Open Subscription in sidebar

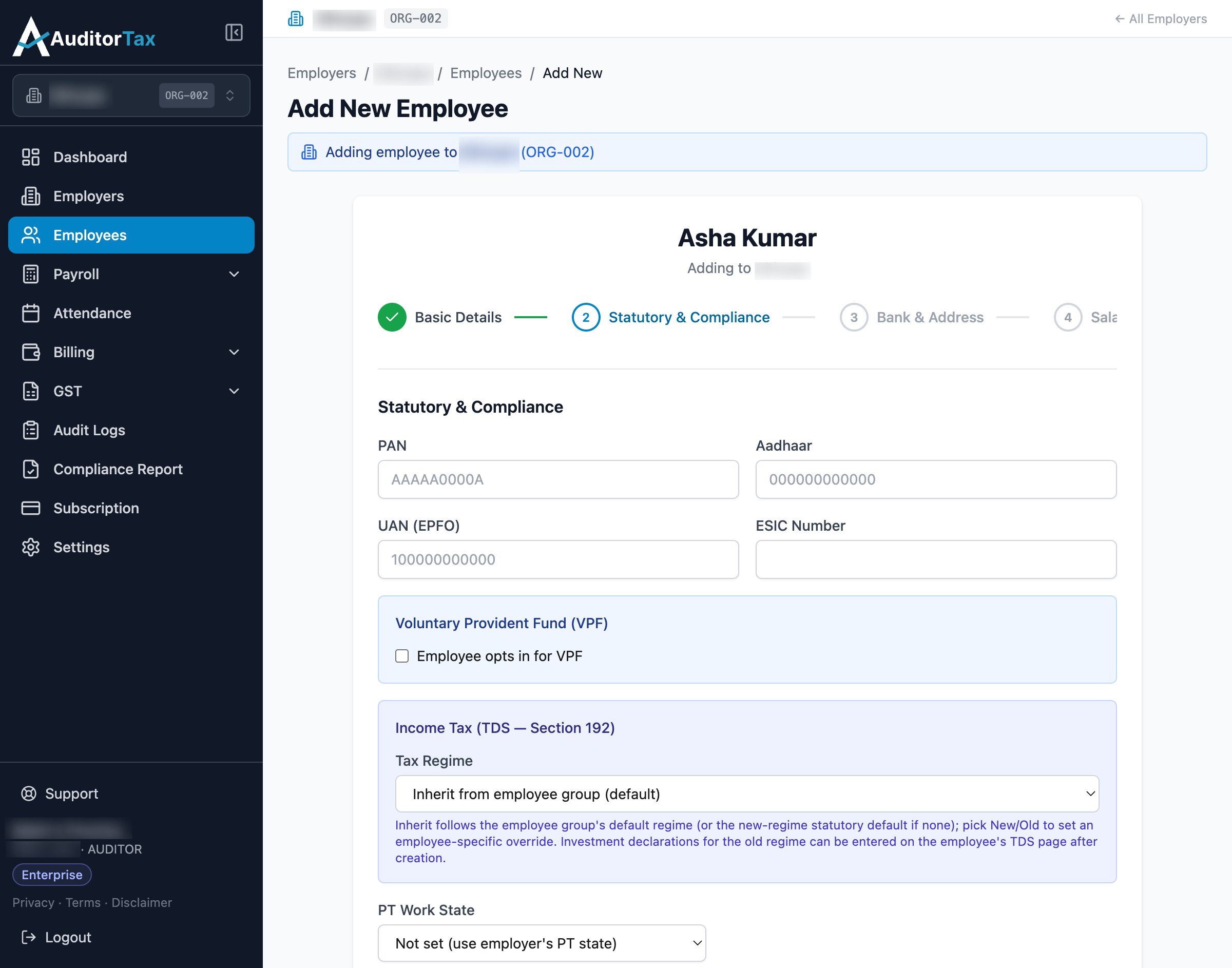(131, 508)
